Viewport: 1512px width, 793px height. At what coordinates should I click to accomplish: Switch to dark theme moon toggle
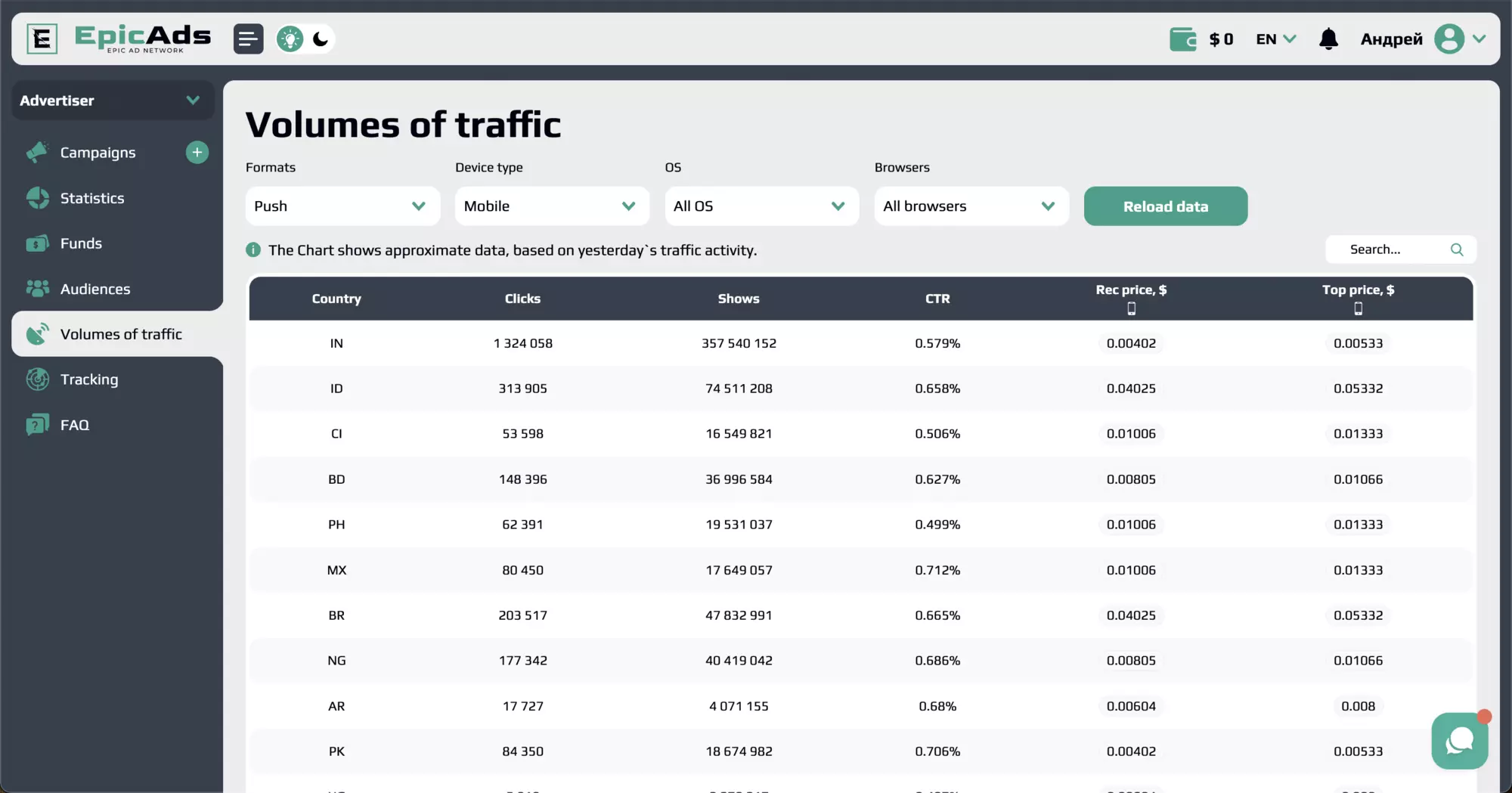[321, 39]
